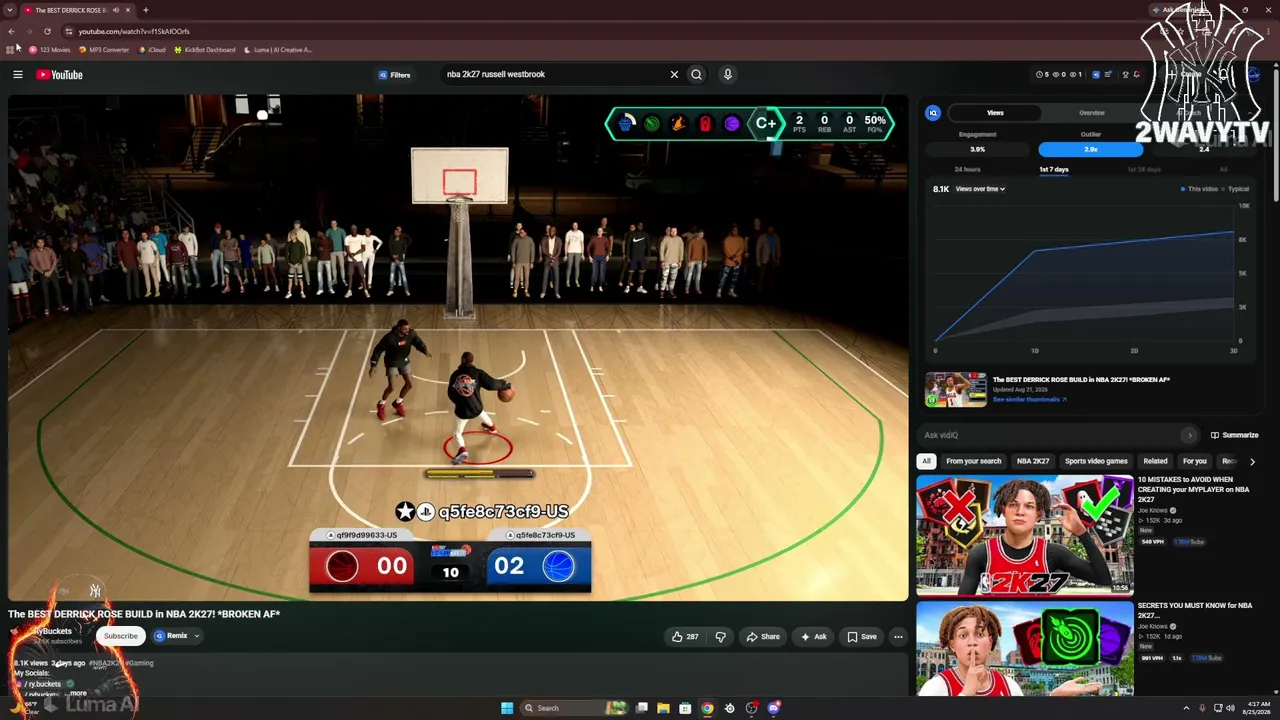Run search with the magnifier button
The height and width of the screenshot is (720, 1280).
tap(697, 74)
